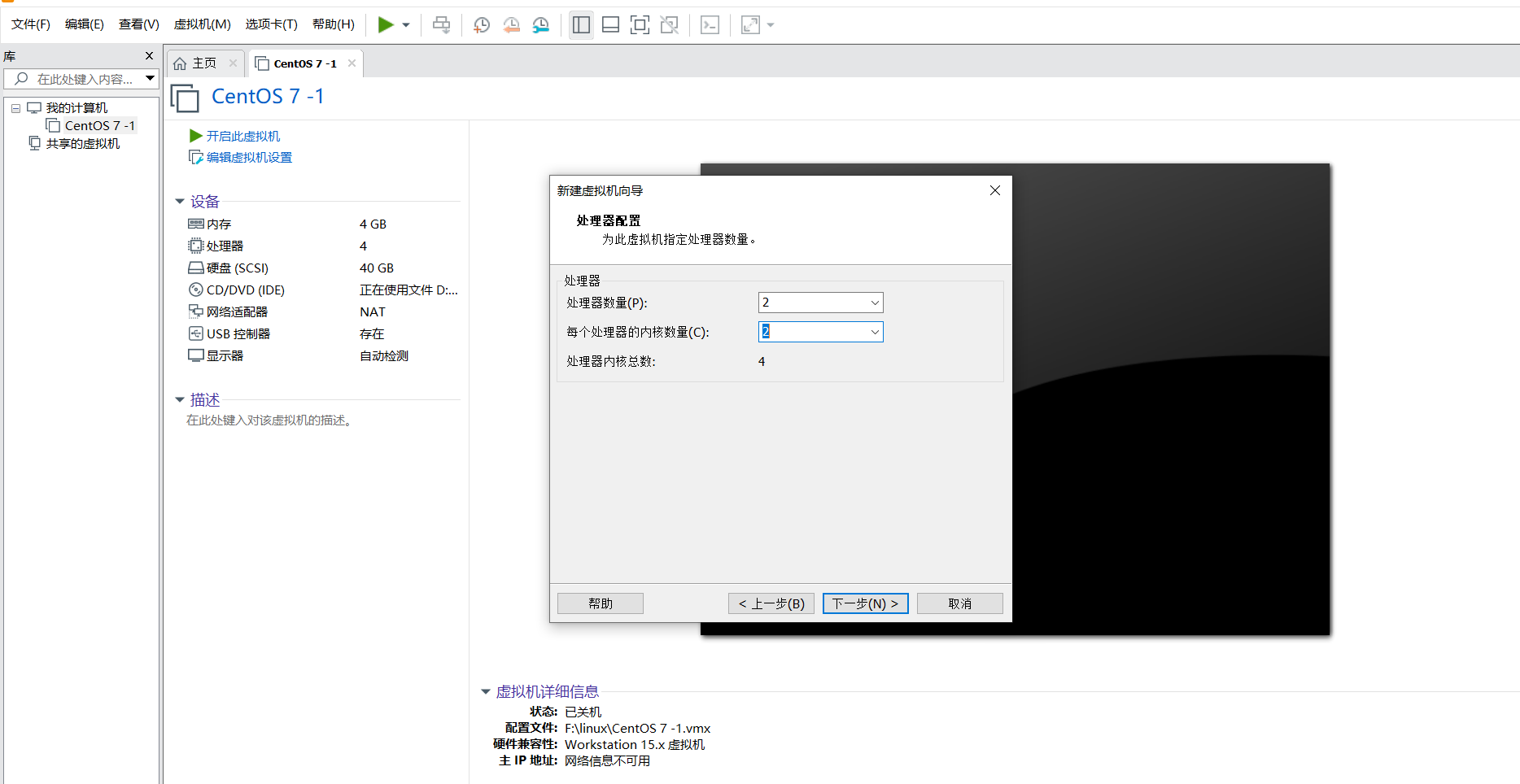Image resolution: width=1520 pixels, height=784 pixels.
Task: Click the USB 控制器 device icon
Action: [196, 333]
